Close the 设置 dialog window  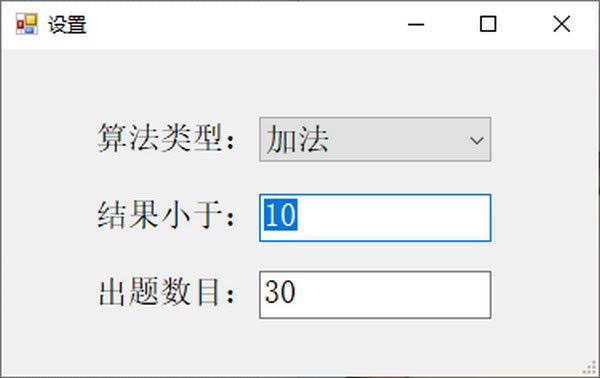point(561,24)
